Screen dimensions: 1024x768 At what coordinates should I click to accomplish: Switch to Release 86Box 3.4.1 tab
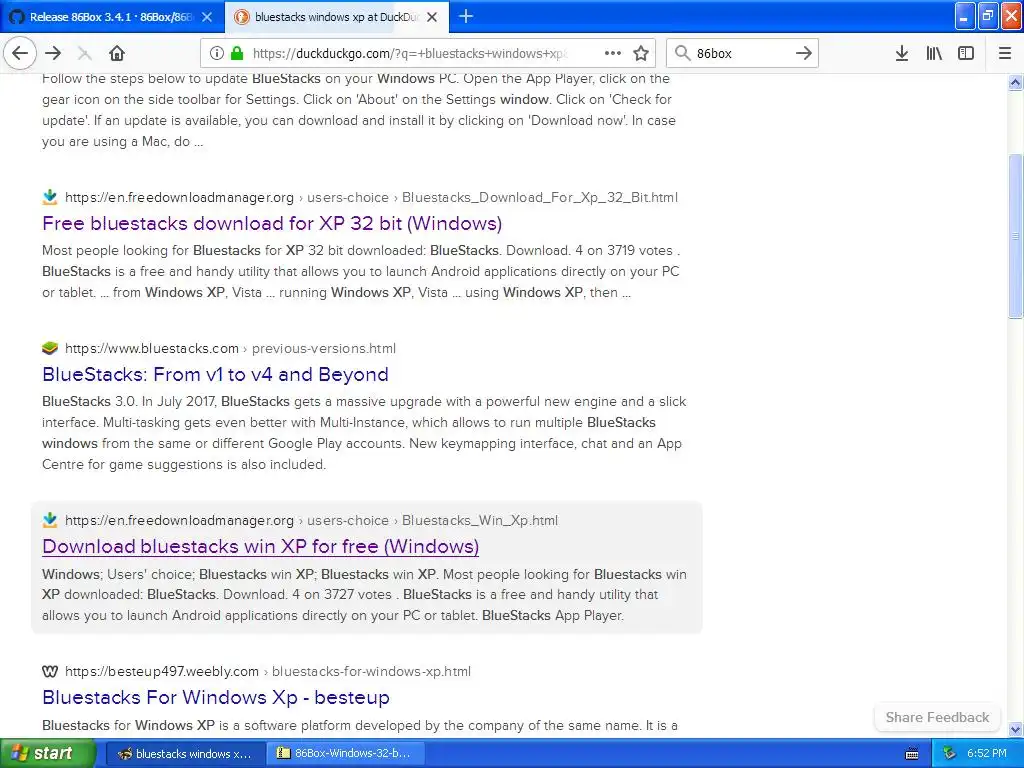pos(112,17)
